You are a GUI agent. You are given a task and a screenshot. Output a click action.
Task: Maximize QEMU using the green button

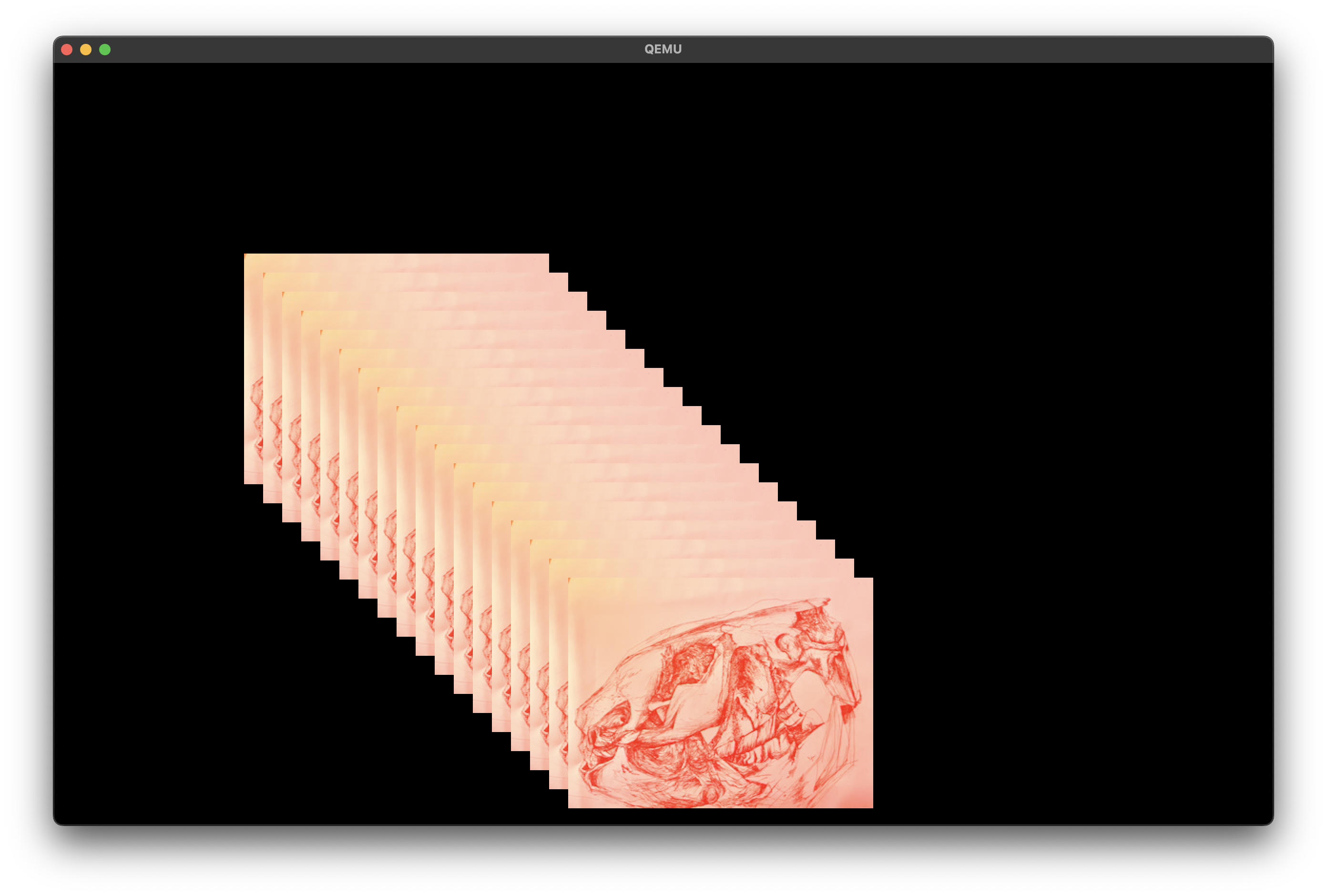(x=105, y=50)
